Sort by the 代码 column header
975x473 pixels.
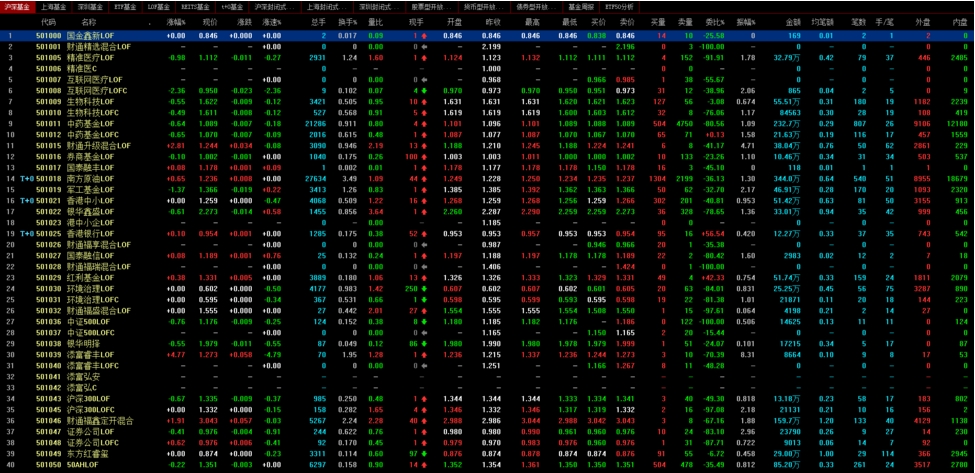point(49,23)
